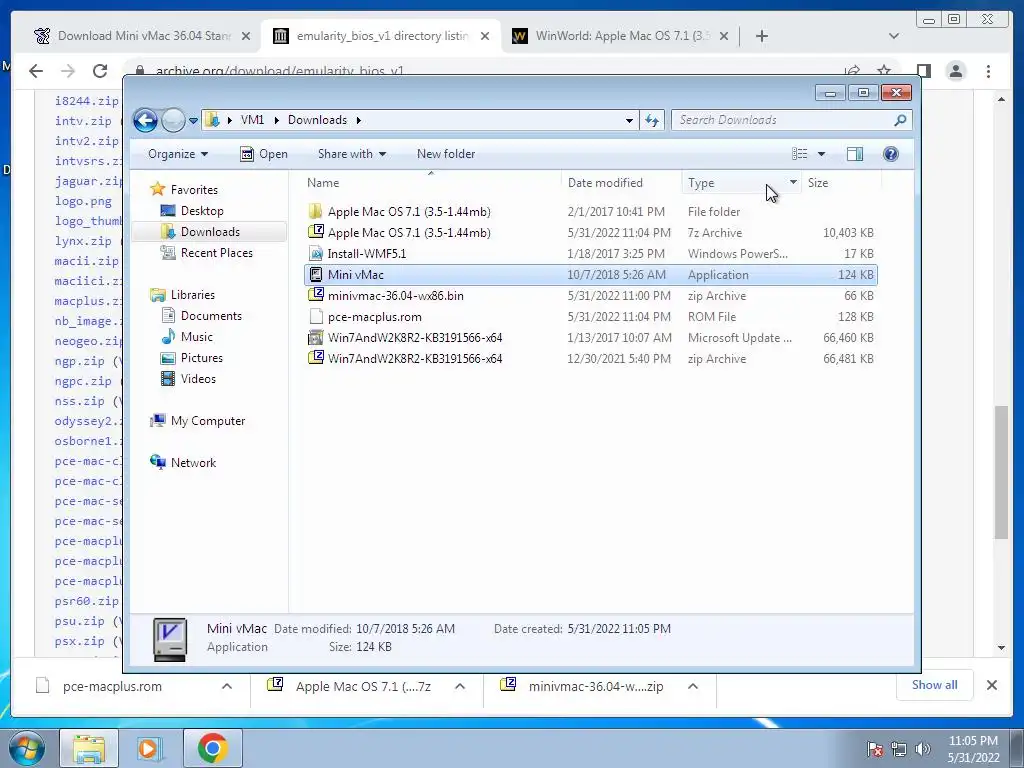Click the Explorer forward navigation arrow

click(173, 120)
